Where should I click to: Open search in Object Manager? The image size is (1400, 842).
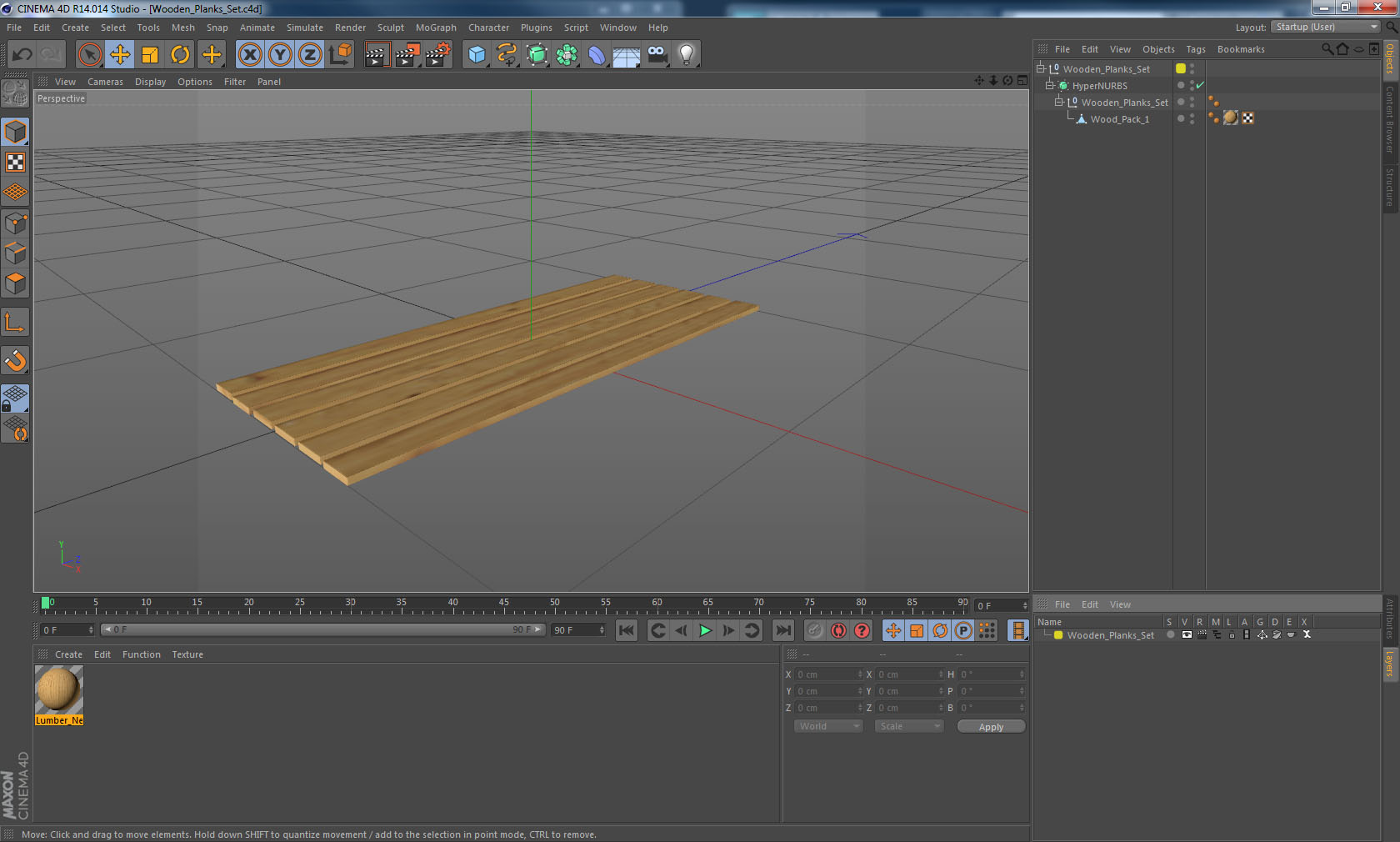click(1327, 49)
